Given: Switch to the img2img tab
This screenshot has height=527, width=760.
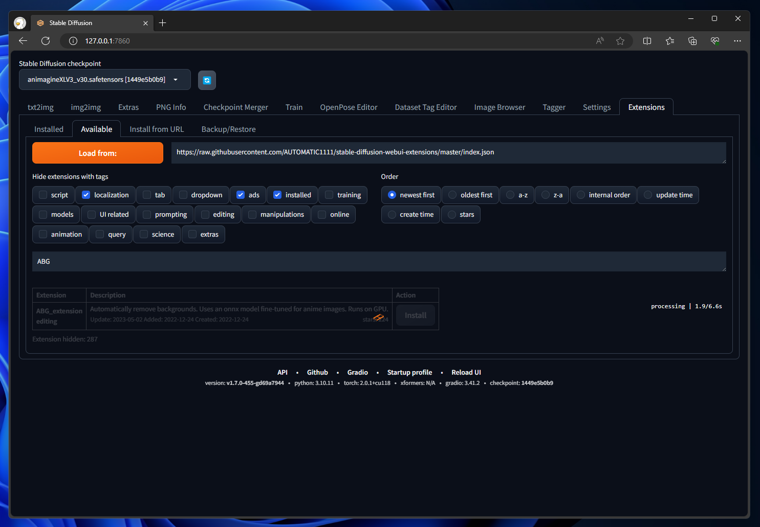Looking at the screenshot, I should pyautogui.click(x=86, y=107).
